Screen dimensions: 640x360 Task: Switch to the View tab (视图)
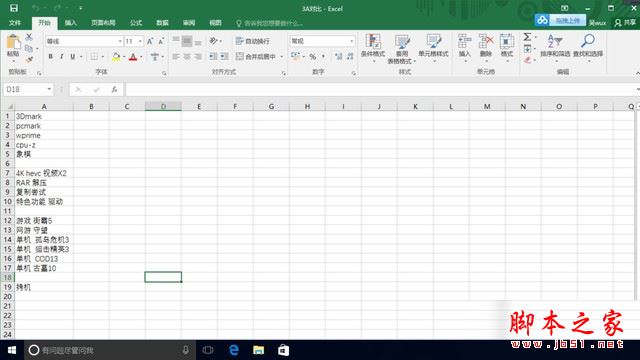215,23
